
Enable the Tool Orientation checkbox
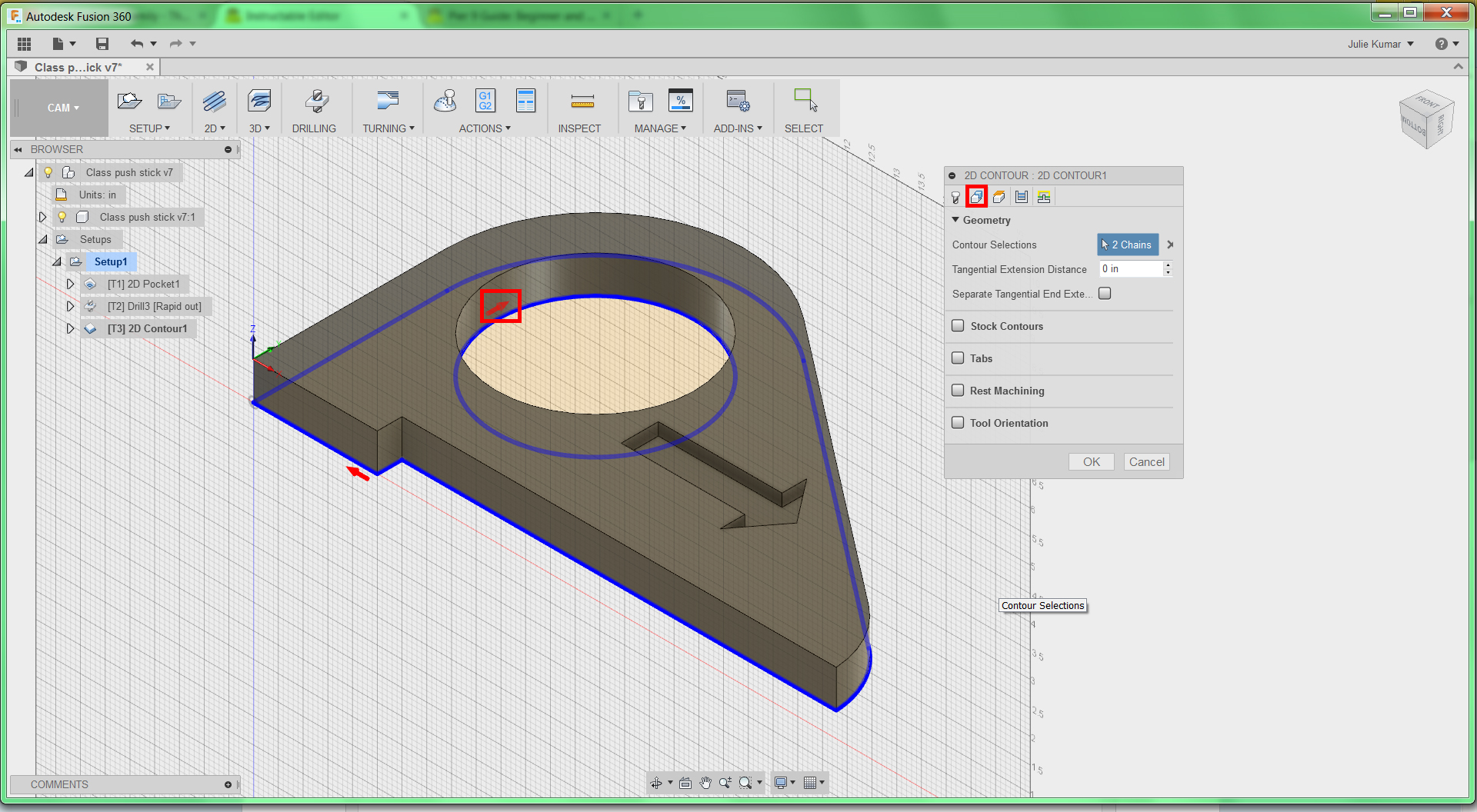[959, 423]
